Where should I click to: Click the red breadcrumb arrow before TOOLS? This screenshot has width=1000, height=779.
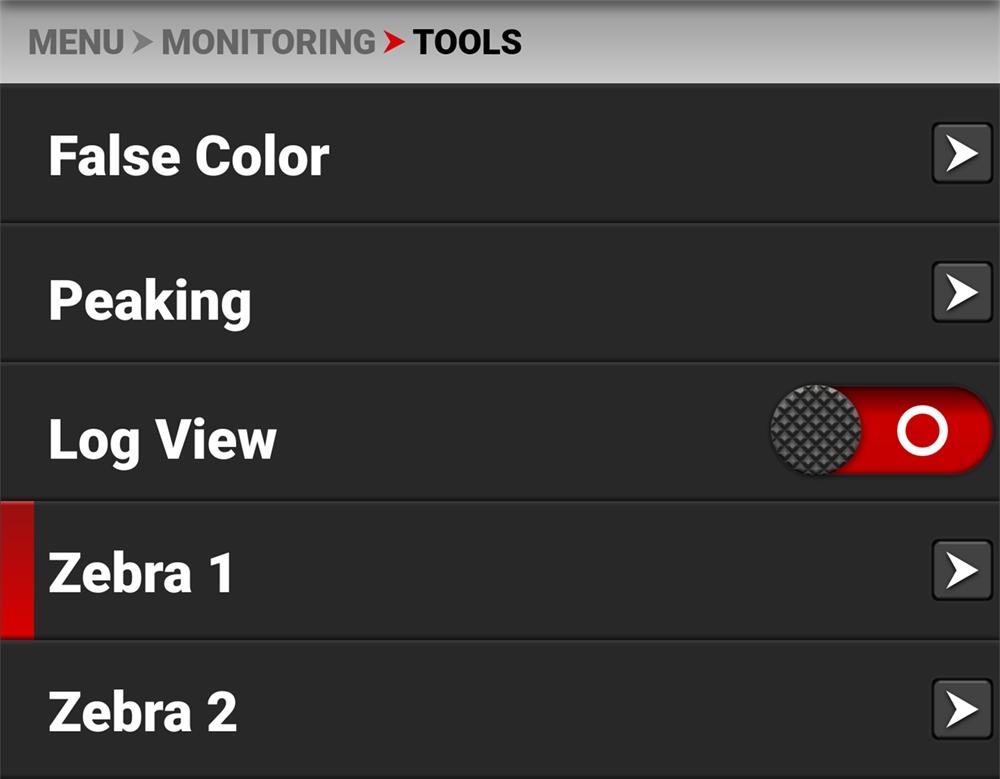pos(394,42)
